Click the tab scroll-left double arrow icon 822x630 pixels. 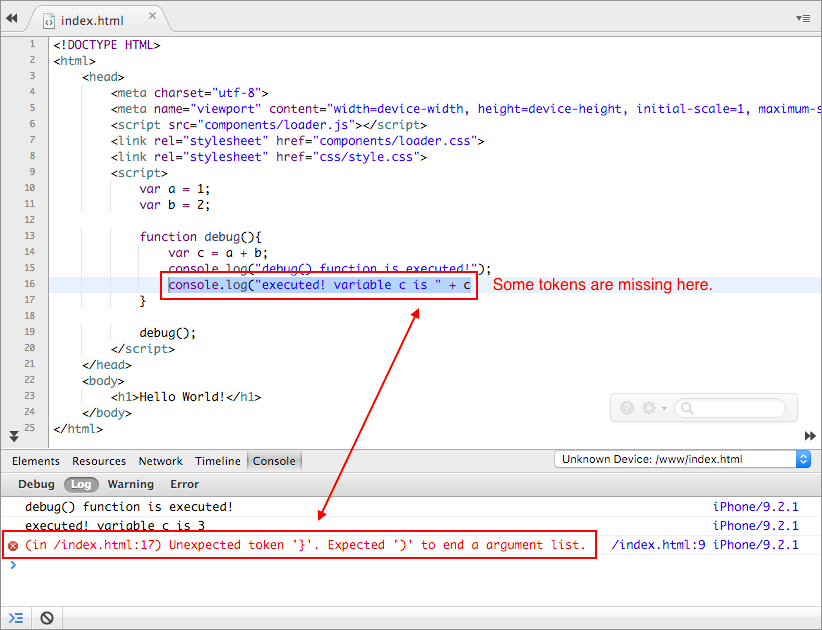(x=12, y=18)
